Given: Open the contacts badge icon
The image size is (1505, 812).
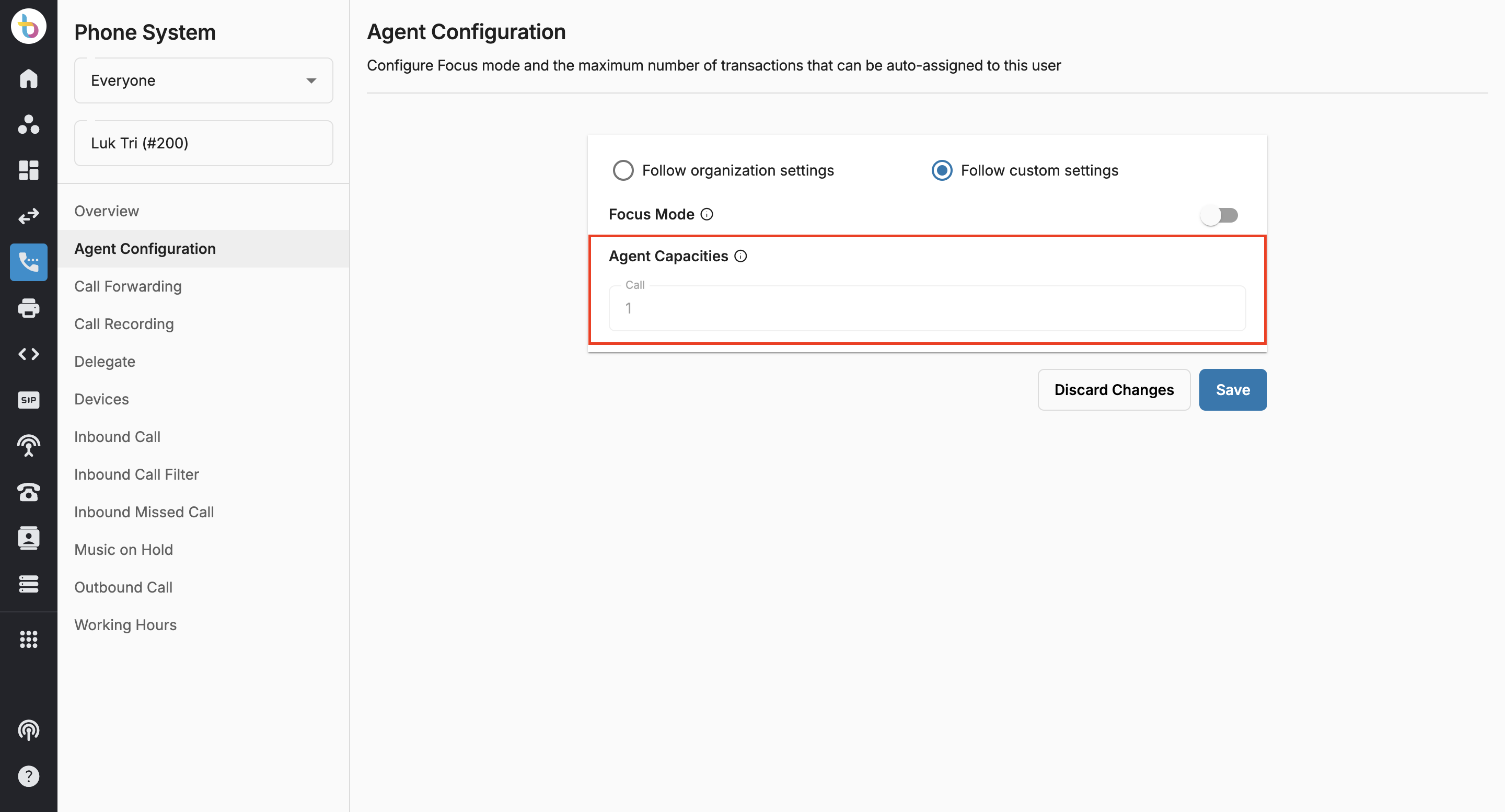Looking at the screenshot, I should 28,538.
